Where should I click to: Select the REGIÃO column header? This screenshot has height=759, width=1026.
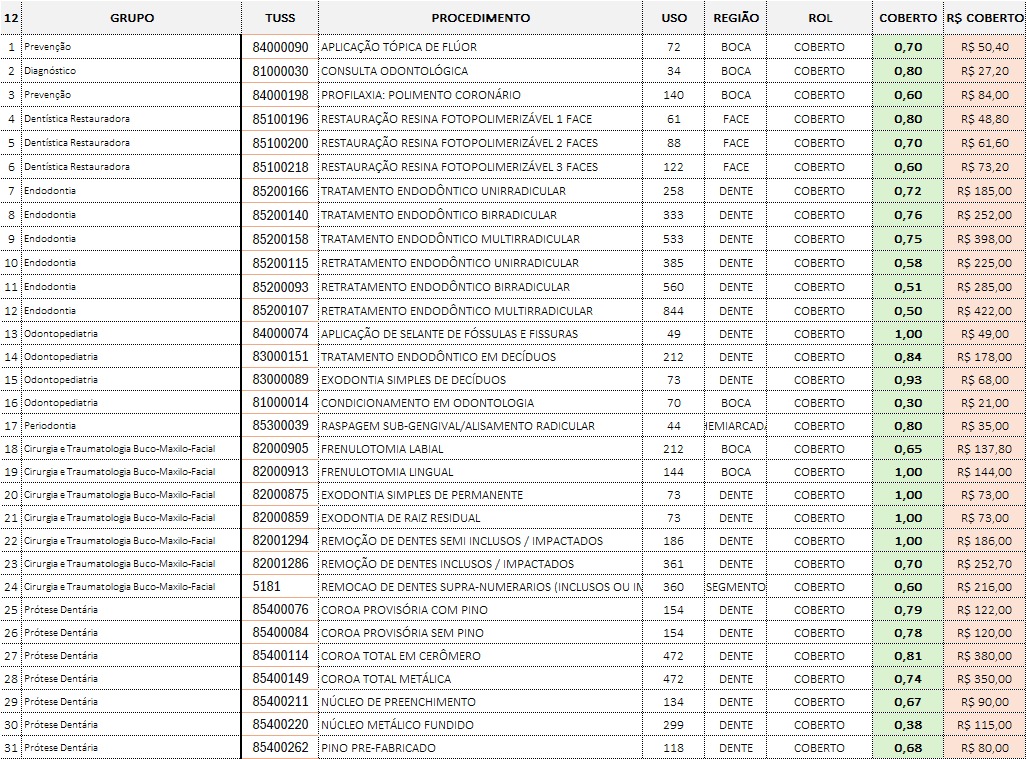click(736, 18)
